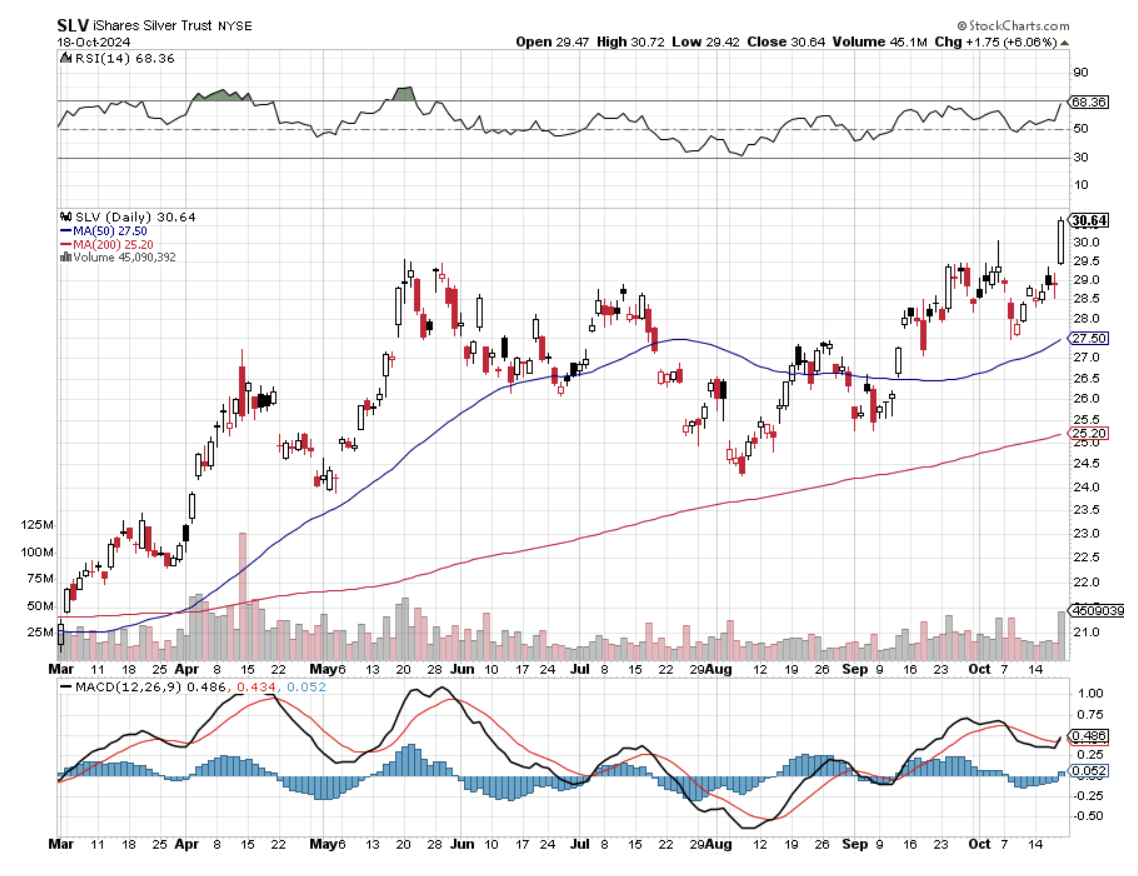Click the black MACD line legend marker
Screen dimensions: 1138x876
68,687
